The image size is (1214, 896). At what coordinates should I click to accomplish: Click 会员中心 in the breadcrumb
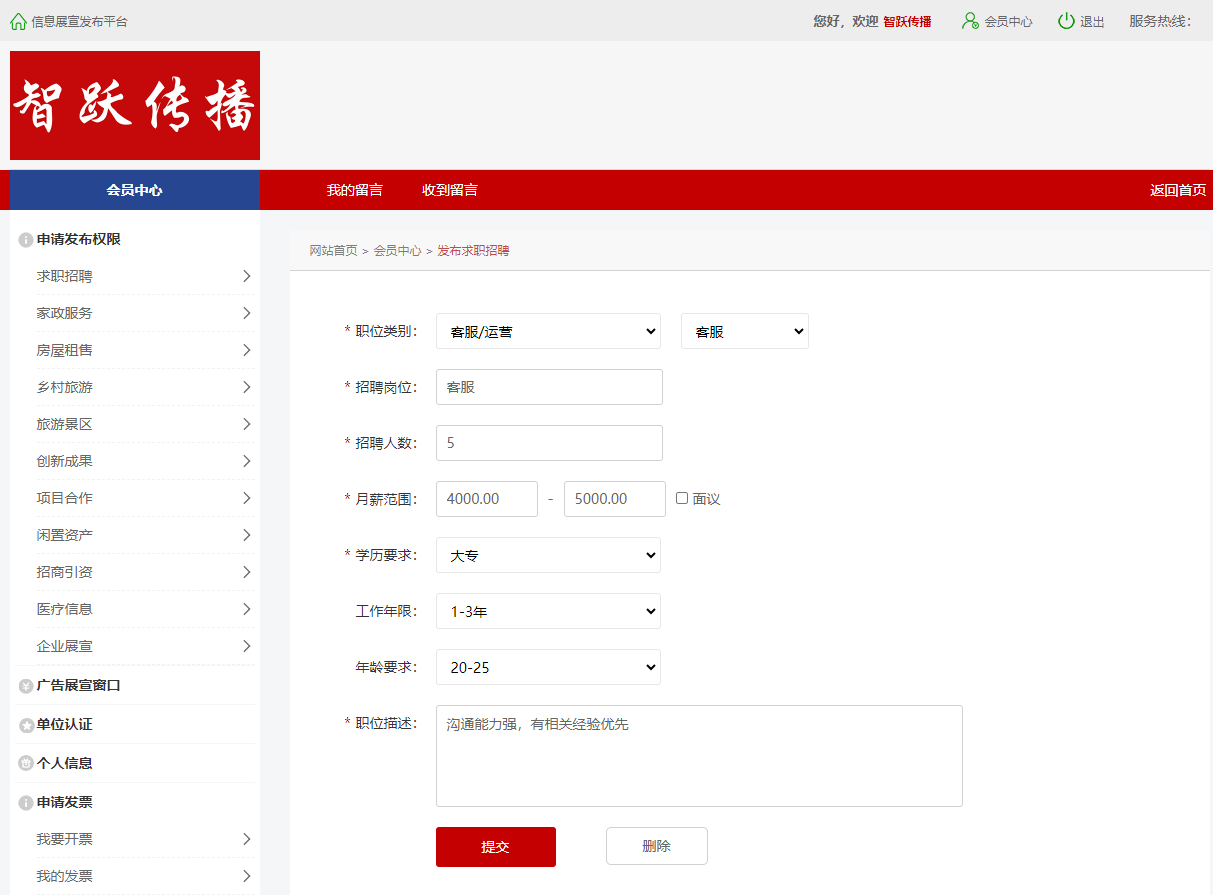pos(398,251)
